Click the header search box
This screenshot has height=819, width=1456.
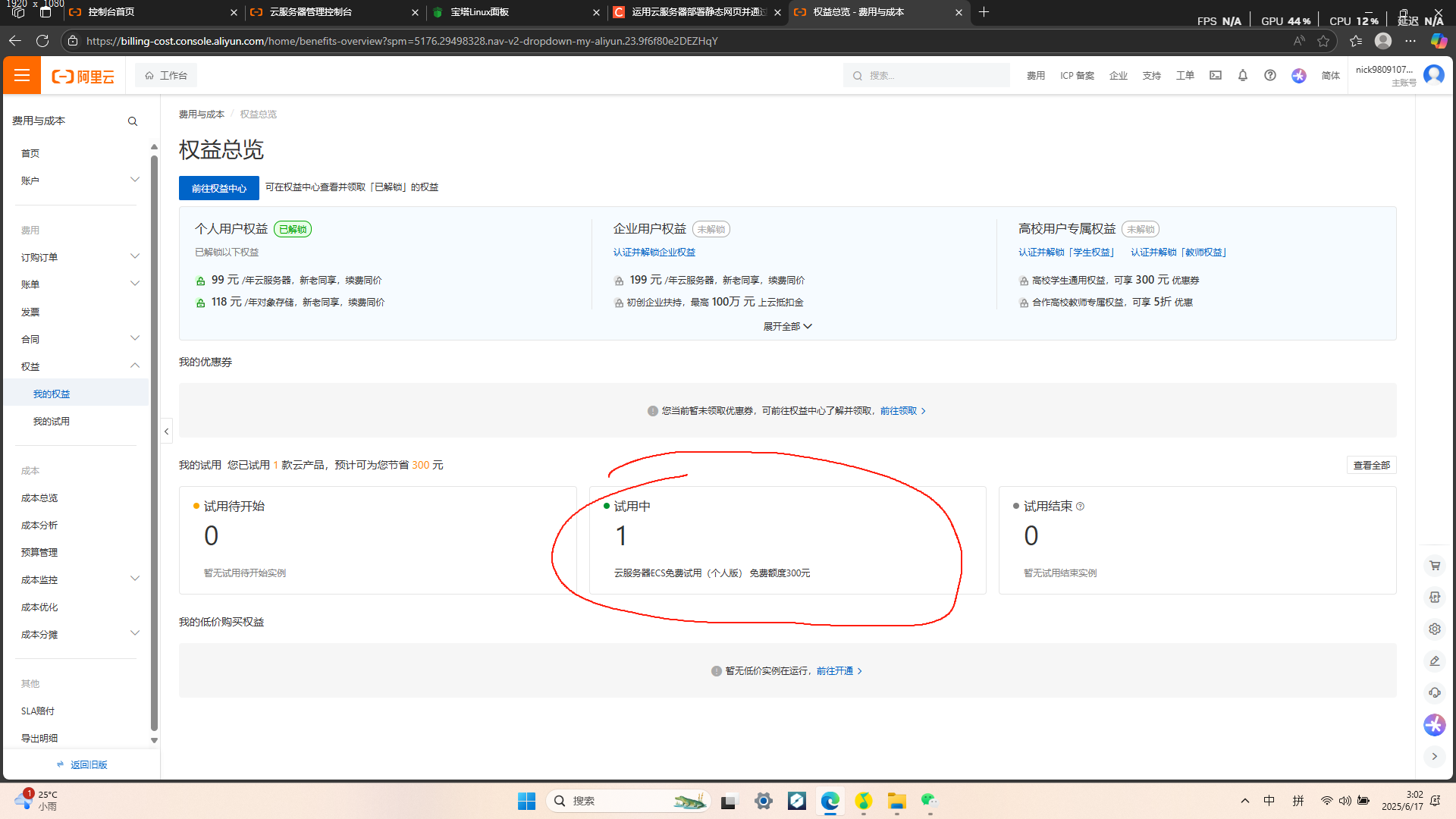927,75
